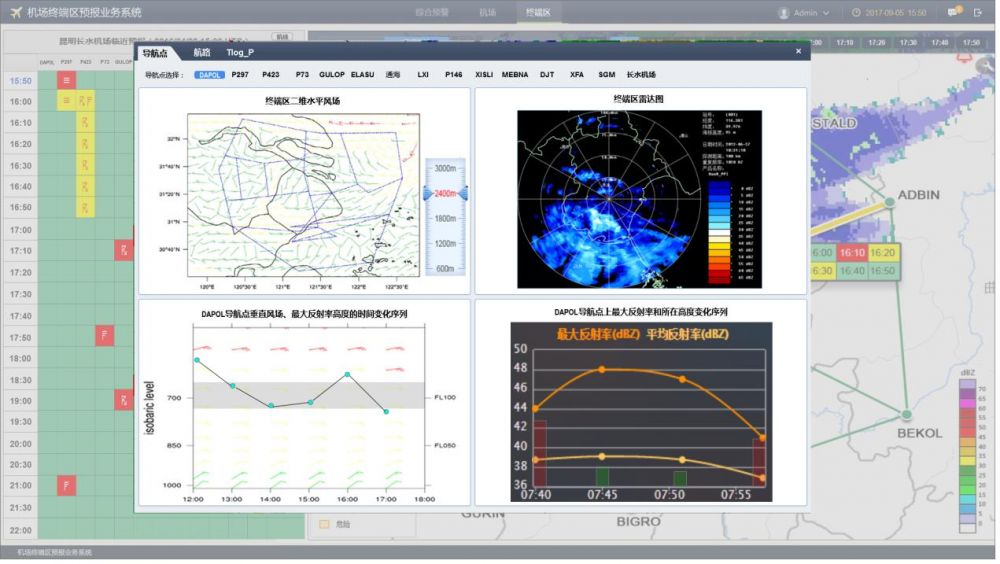
Task: Switch to the Tlog_P tab
Action: click(x=240, y=52)
